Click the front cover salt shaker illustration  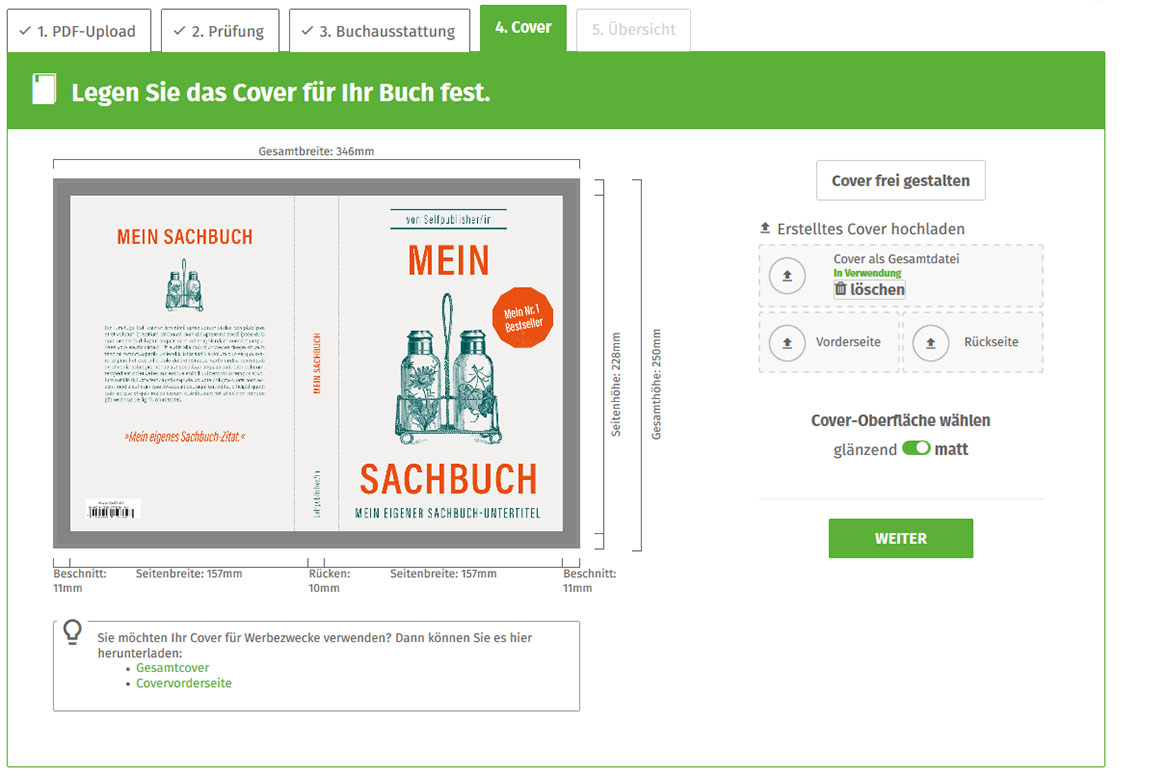click(449, 372)
